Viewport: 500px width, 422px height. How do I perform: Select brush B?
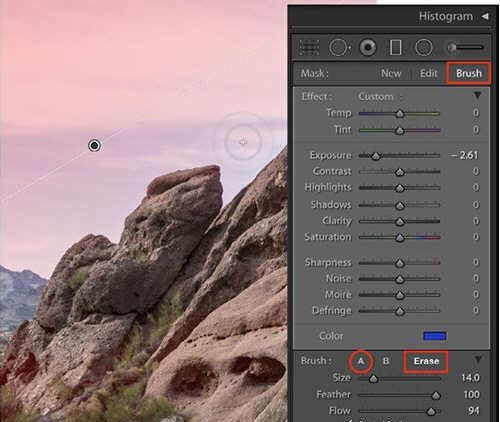(x=386, y=361)
